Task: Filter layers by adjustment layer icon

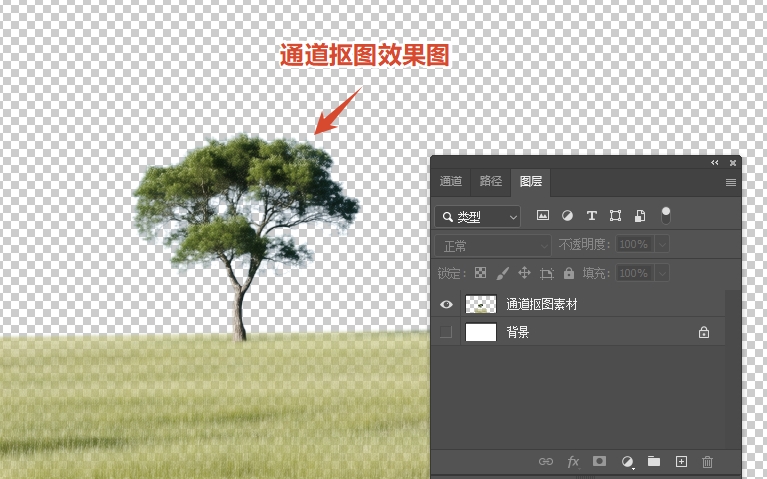Action: click(x=567, y=215)
